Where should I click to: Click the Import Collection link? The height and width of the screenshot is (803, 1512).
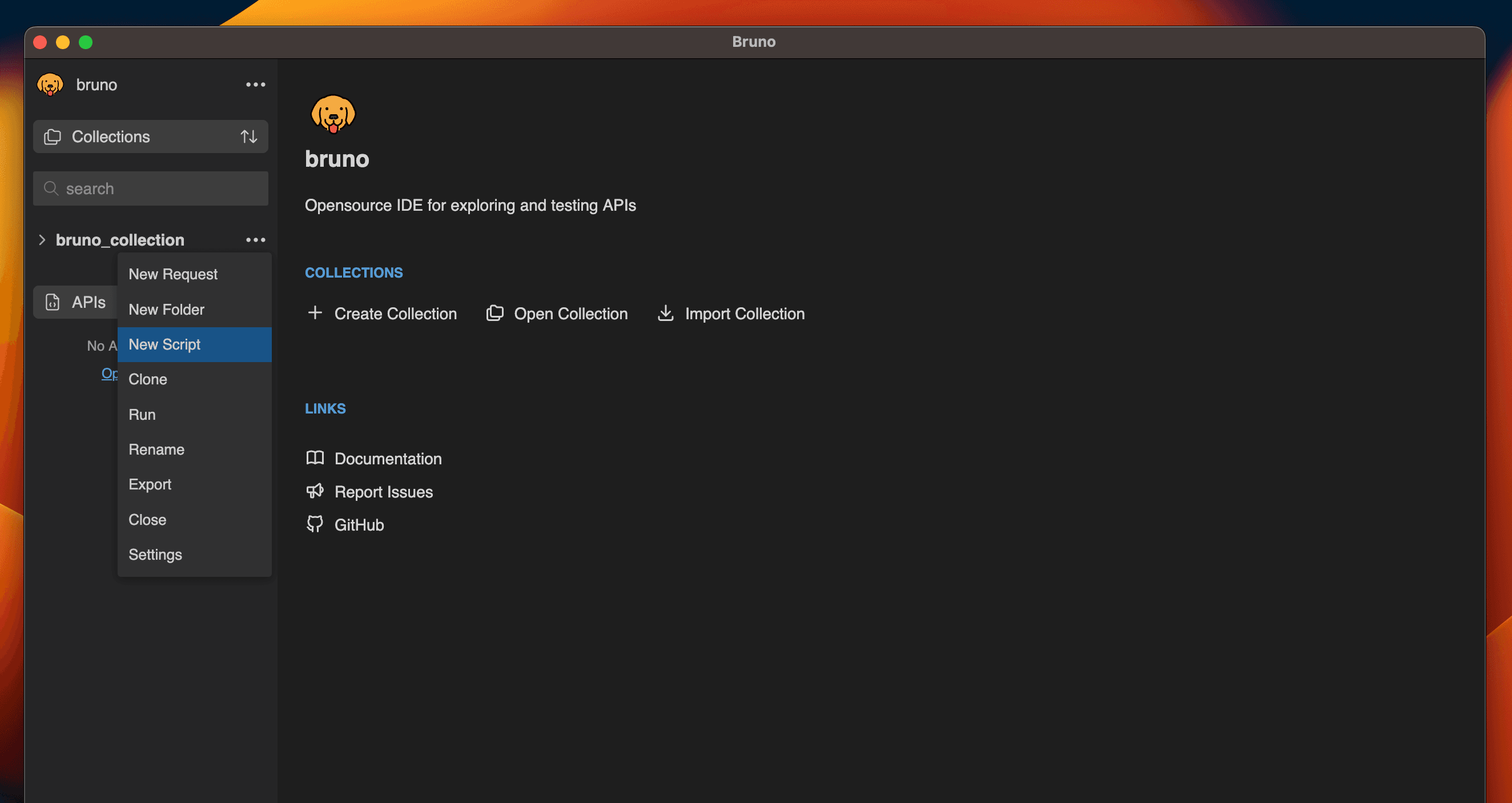[744, 314]
